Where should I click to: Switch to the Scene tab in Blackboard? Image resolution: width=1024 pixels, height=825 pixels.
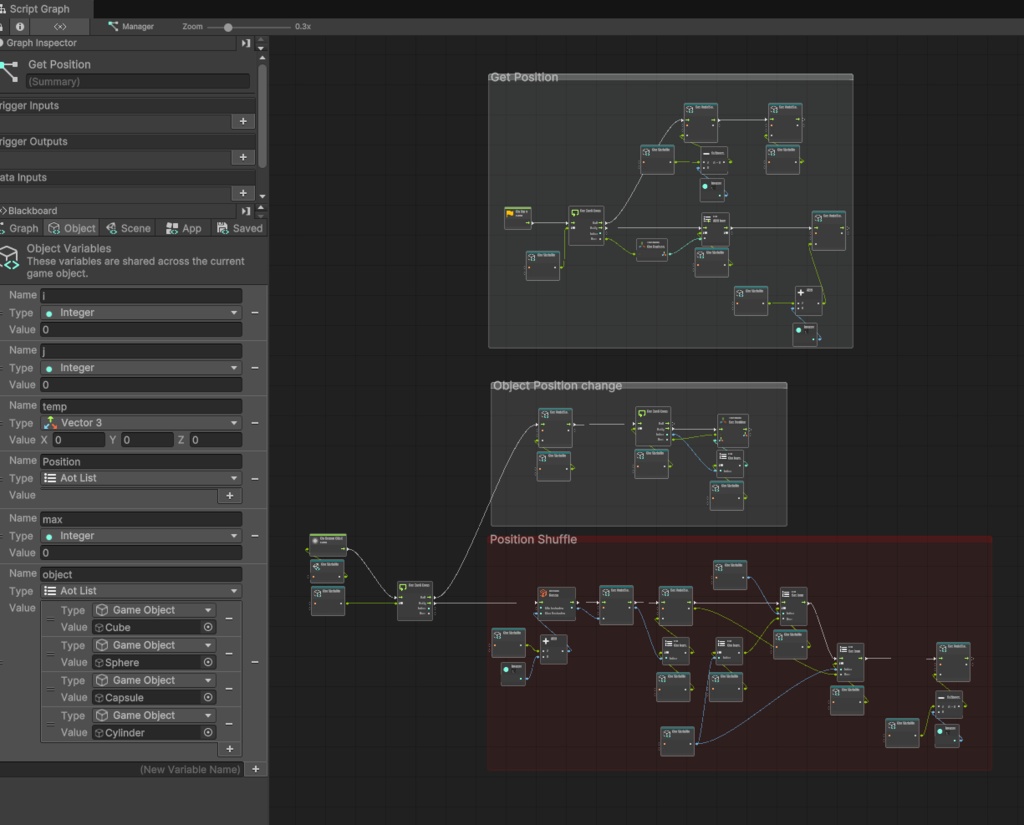(x=128, y=228)
